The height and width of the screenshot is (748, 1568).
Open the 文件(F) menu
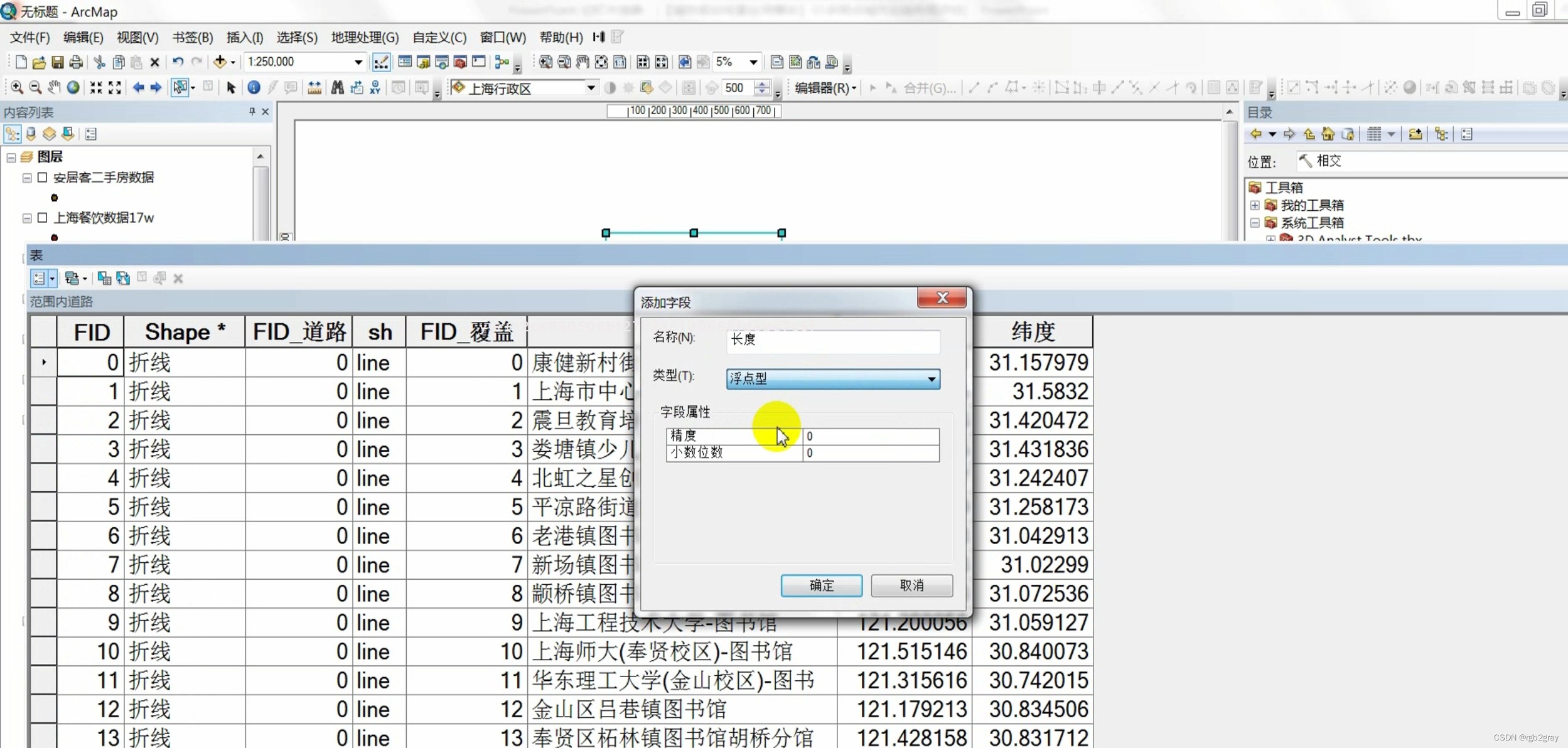click(29, 37)
